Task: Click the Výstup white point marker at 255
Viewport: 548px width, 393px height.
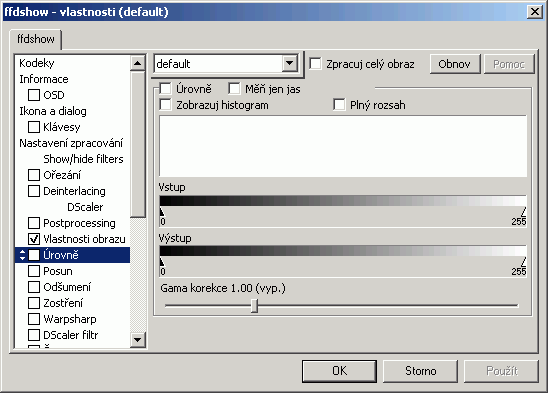Action: click(523, 262)
